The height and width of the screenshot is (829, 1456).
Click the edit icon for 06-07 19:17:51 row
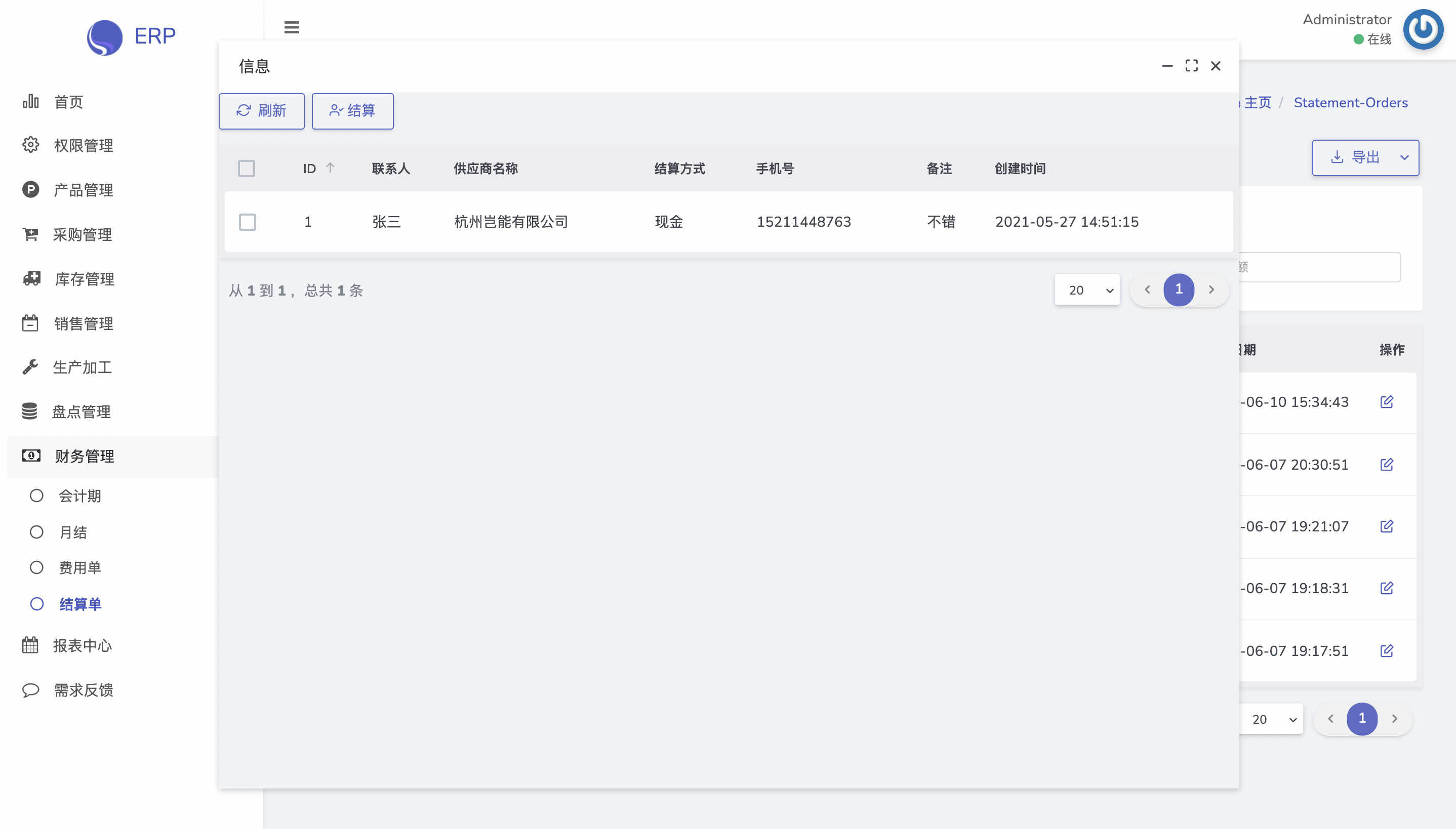[1387, 651]
